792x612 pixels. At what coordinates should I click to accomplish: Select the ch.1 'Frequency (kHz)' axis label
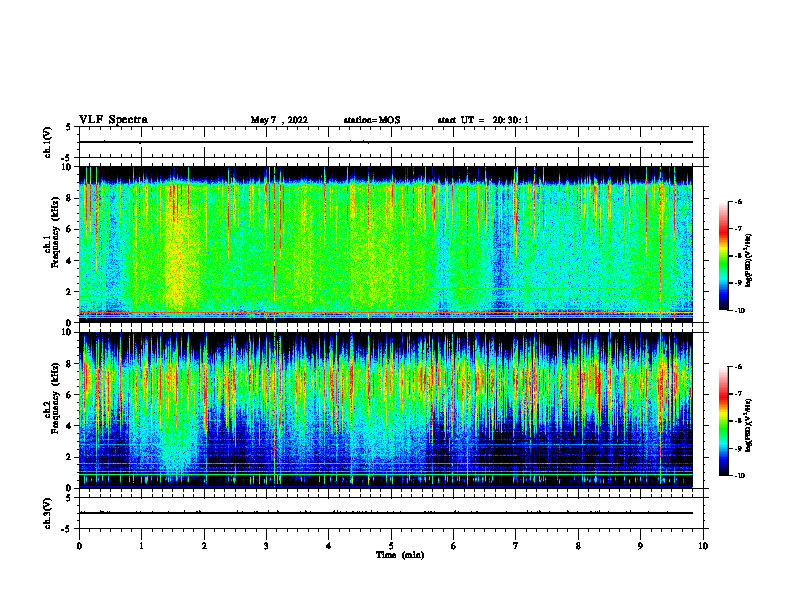(x=55, y=233)
